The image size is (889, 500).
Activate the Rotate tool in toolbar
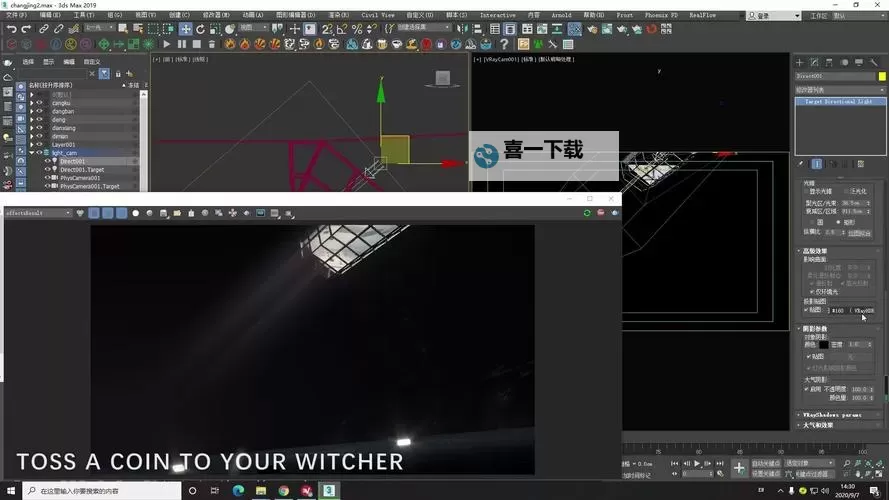click(201, 29)
